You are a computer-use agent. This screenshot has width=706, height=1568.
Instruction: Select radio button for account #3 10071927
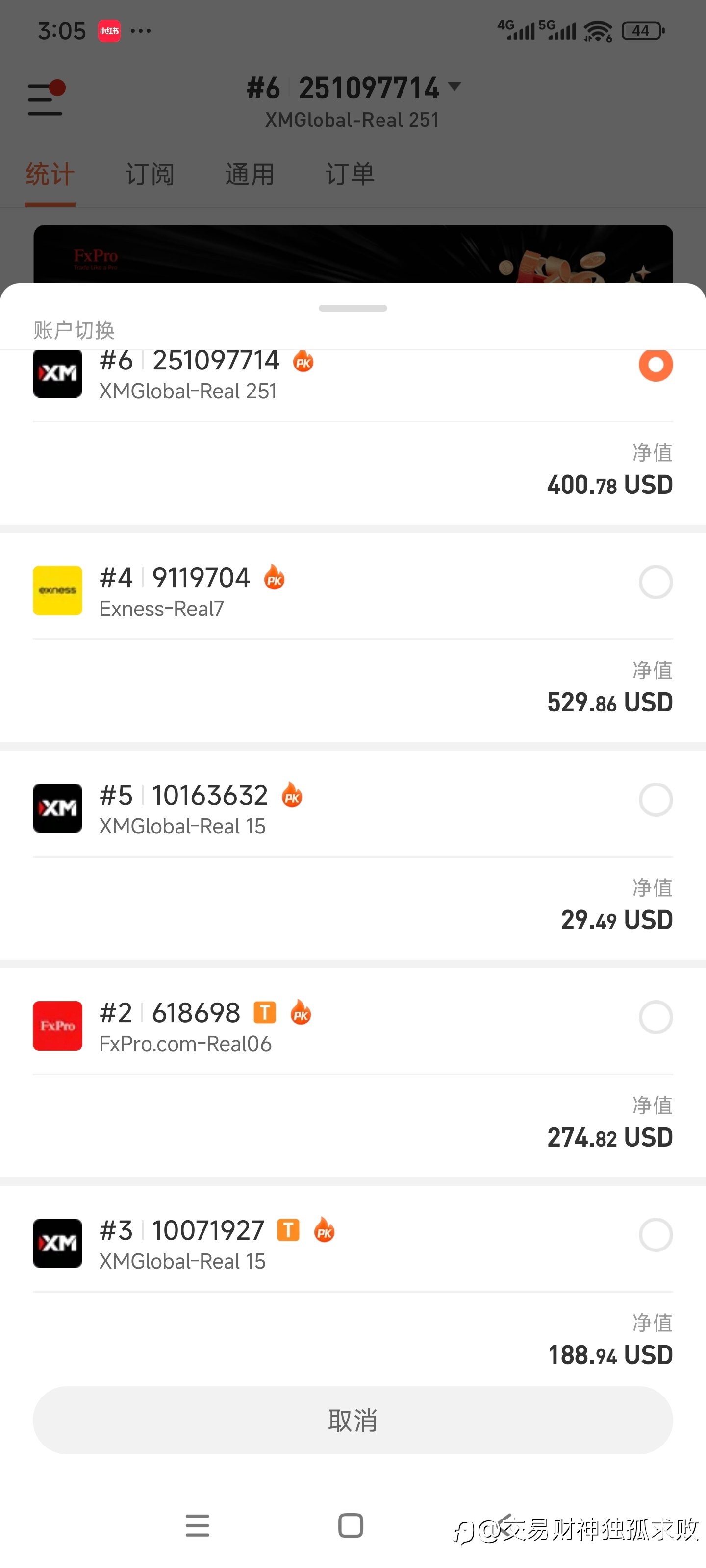pos(656,1234)
